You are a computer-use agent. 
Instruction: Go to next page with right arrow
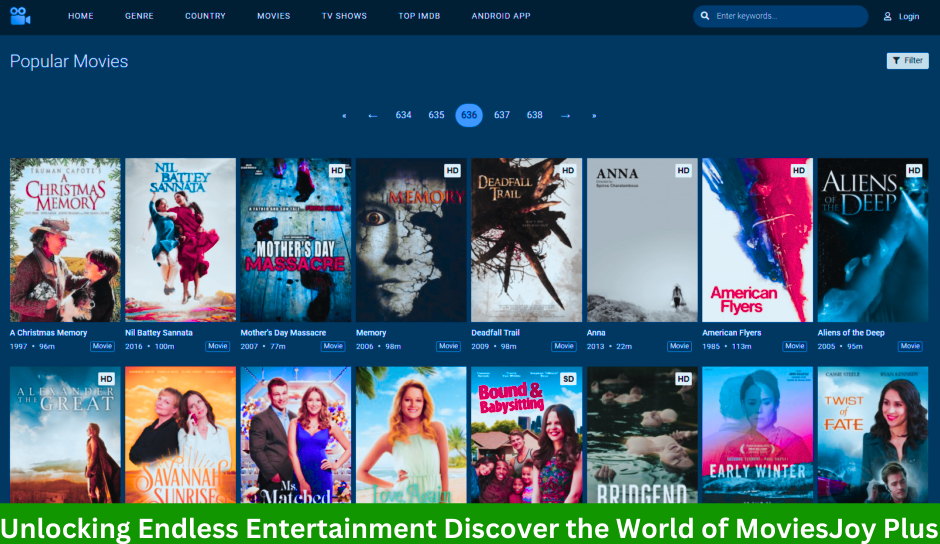click(x=565, y=116)
